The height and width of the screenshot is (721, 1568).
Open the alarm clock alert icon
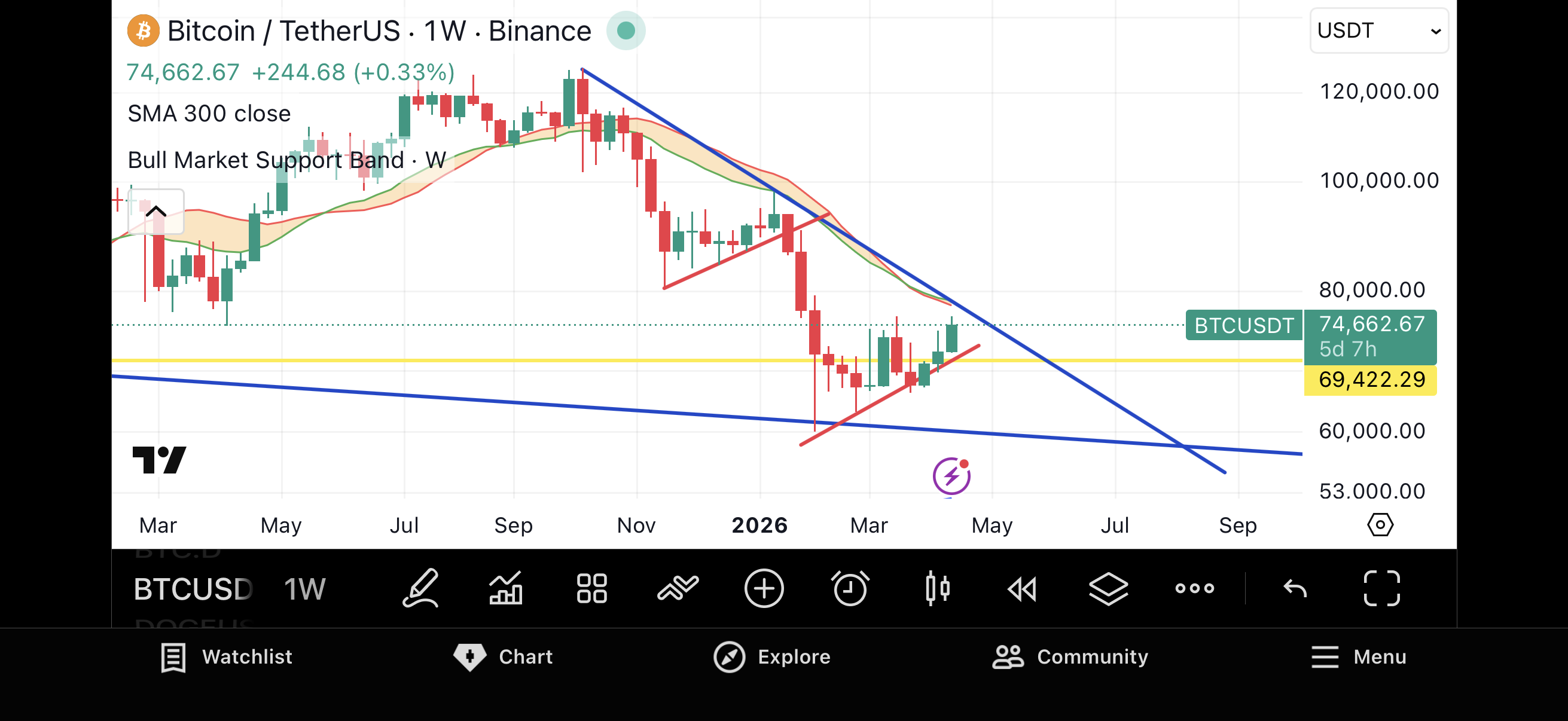(x=850, y=588)
